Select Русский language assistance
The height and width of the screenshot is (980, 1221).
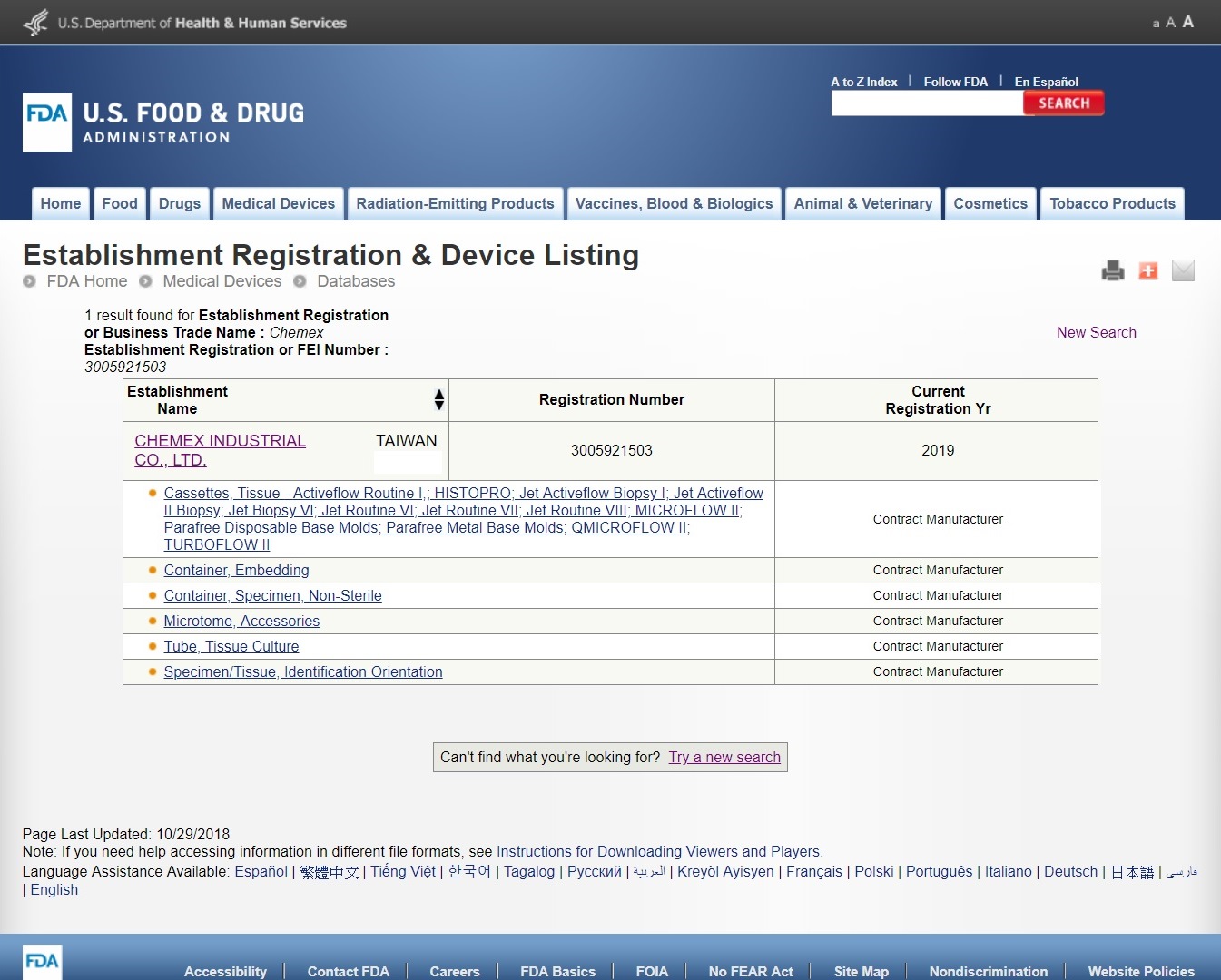pos(595,872)
